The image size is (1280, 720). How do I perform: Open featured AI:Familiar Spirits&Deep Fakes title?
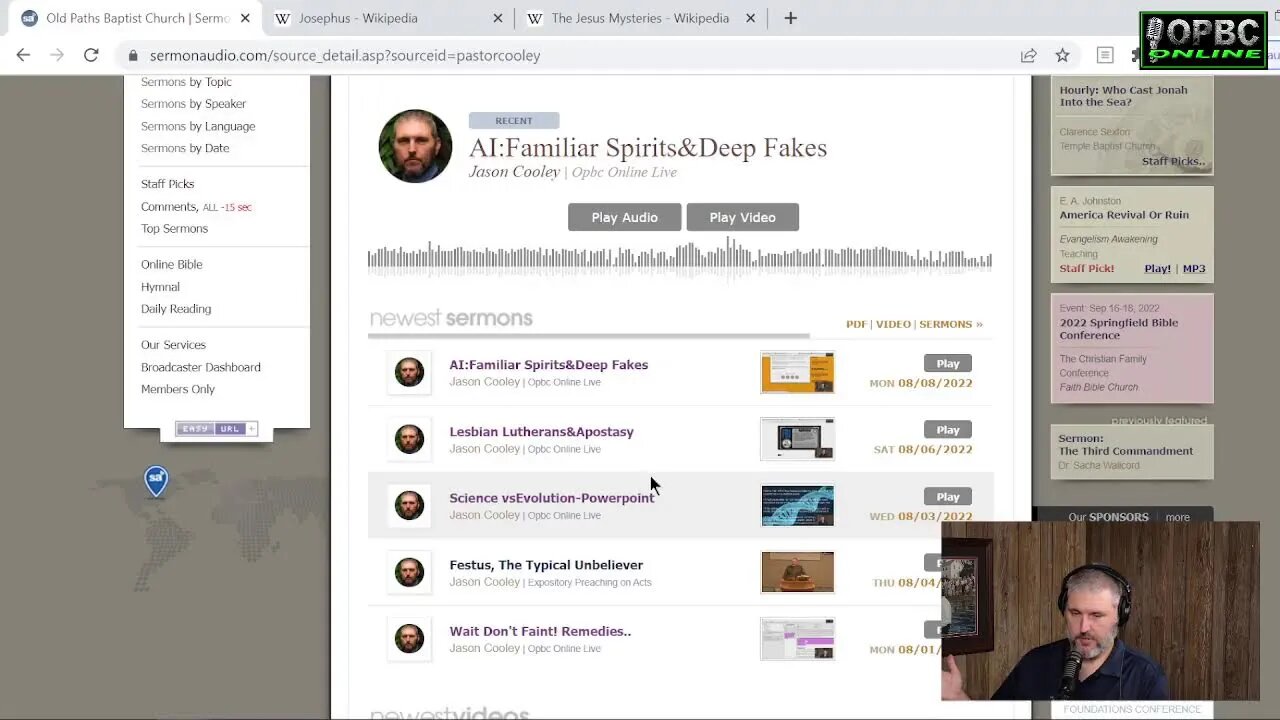coord(648,148)
